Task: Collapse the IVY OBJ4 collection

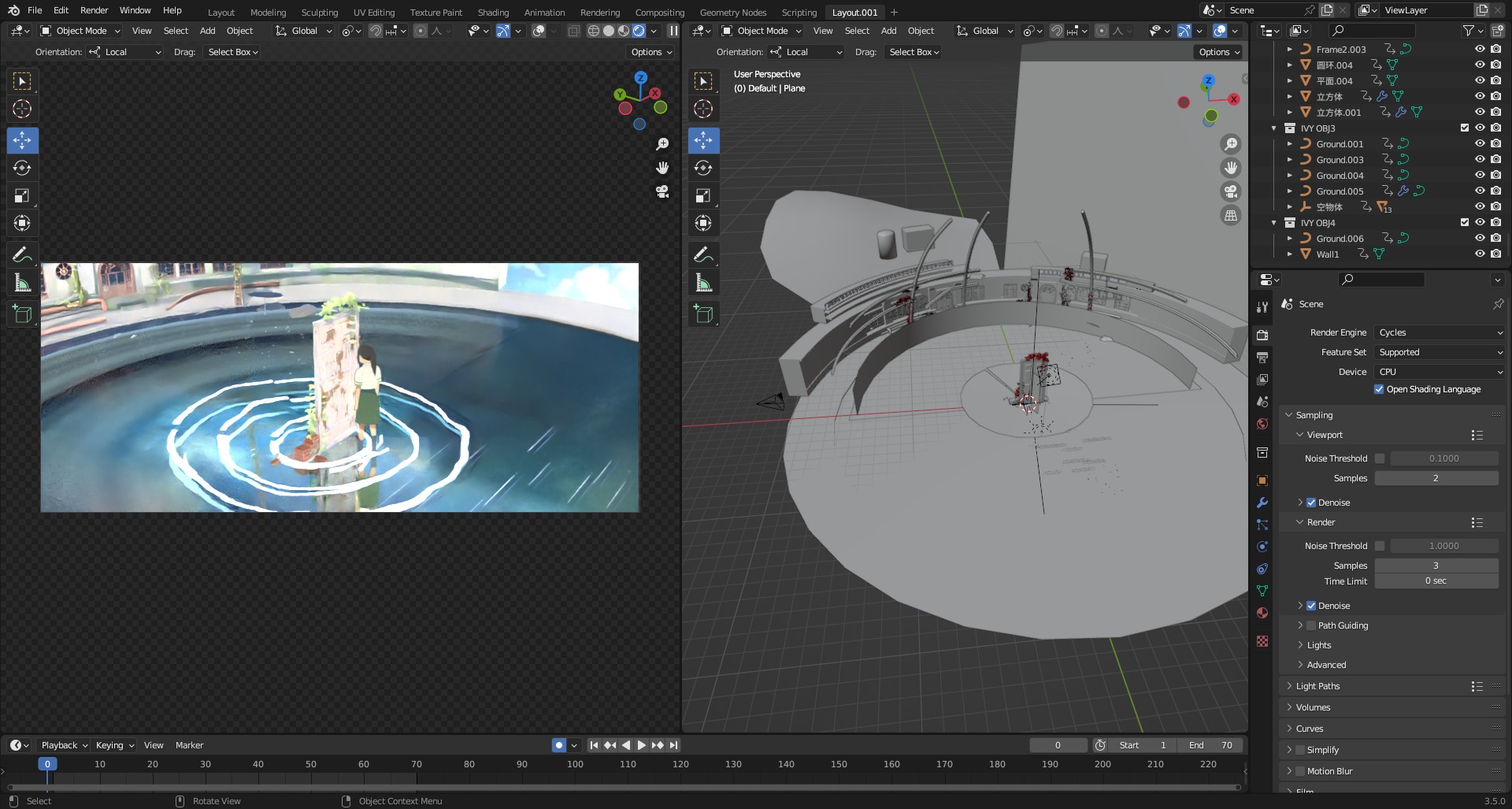Action: pyautogui.click(x=1274, y=223)
